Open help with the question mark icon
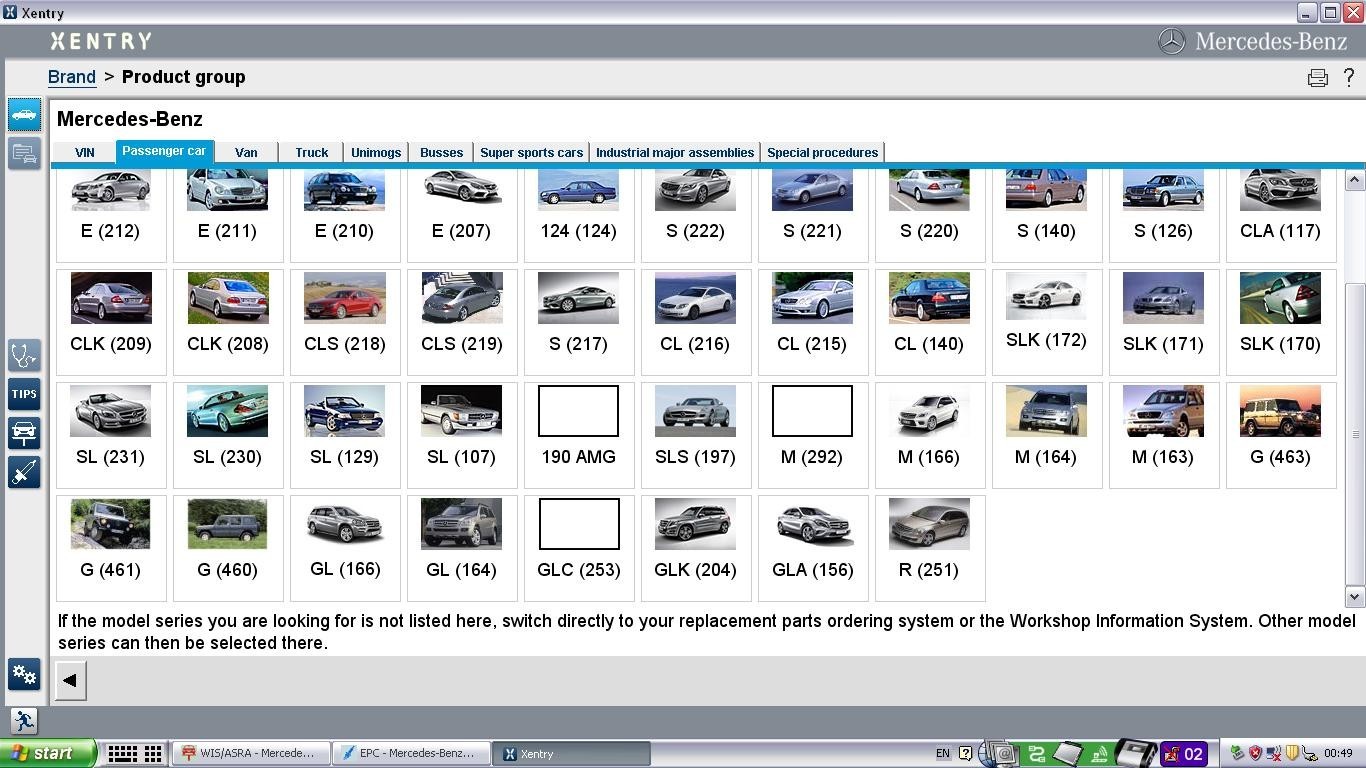Image resolution: width=1366 pixels, height=768 pixels. point(1349,78)
